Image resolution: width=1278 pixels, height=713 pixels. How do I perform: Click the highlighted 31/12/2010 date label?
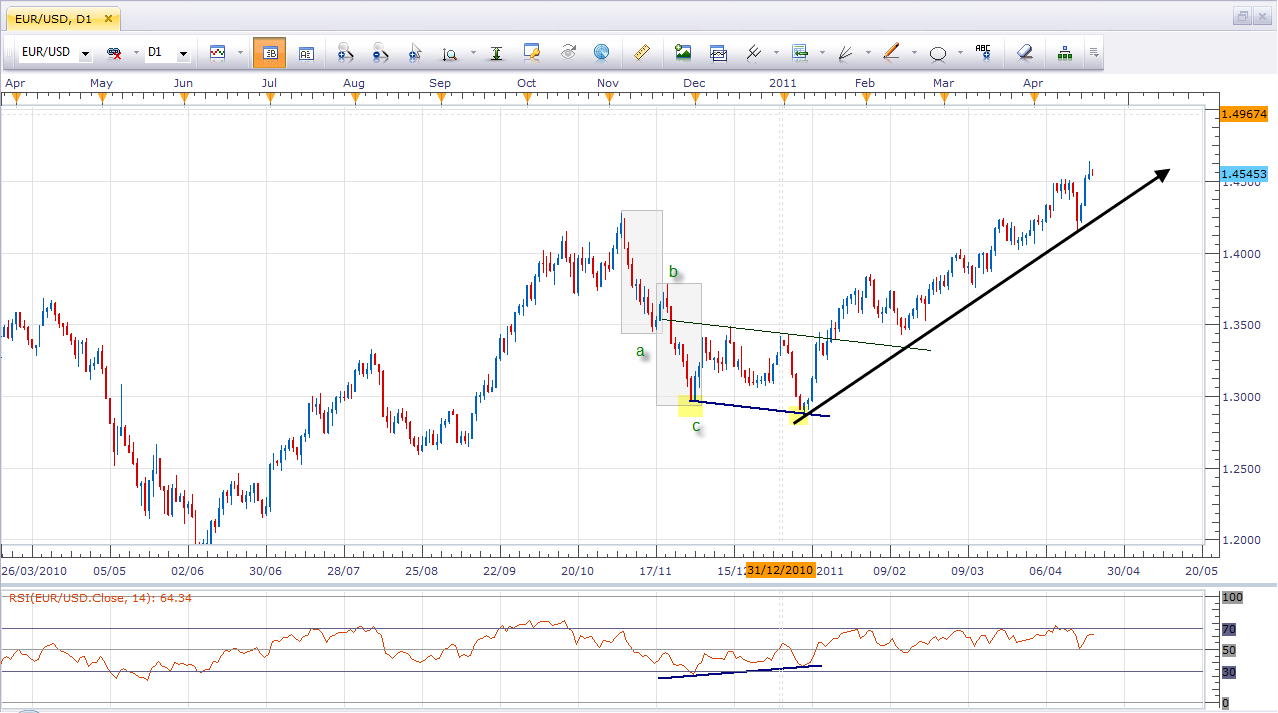click(780, 570)
